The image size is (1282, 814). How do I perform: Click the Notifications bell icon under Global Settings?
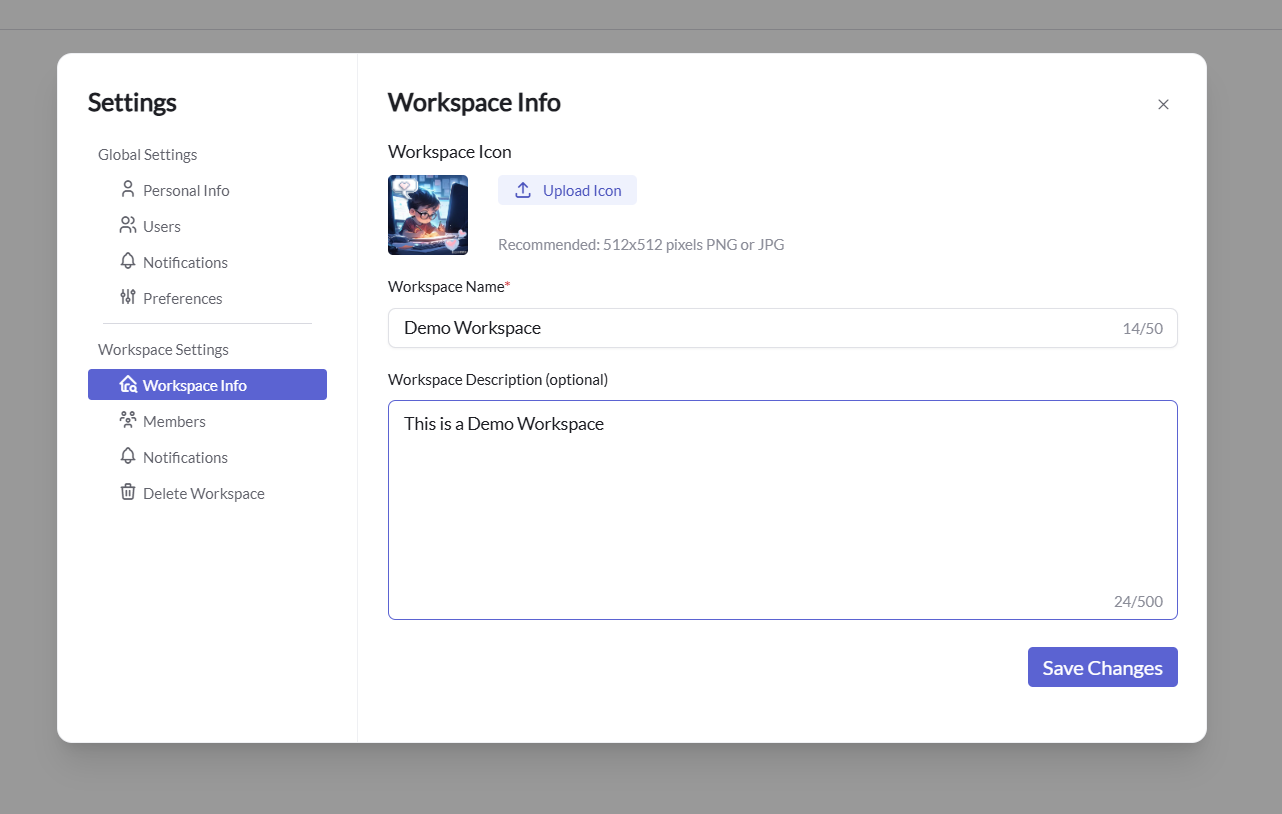[x=128, y=261]
